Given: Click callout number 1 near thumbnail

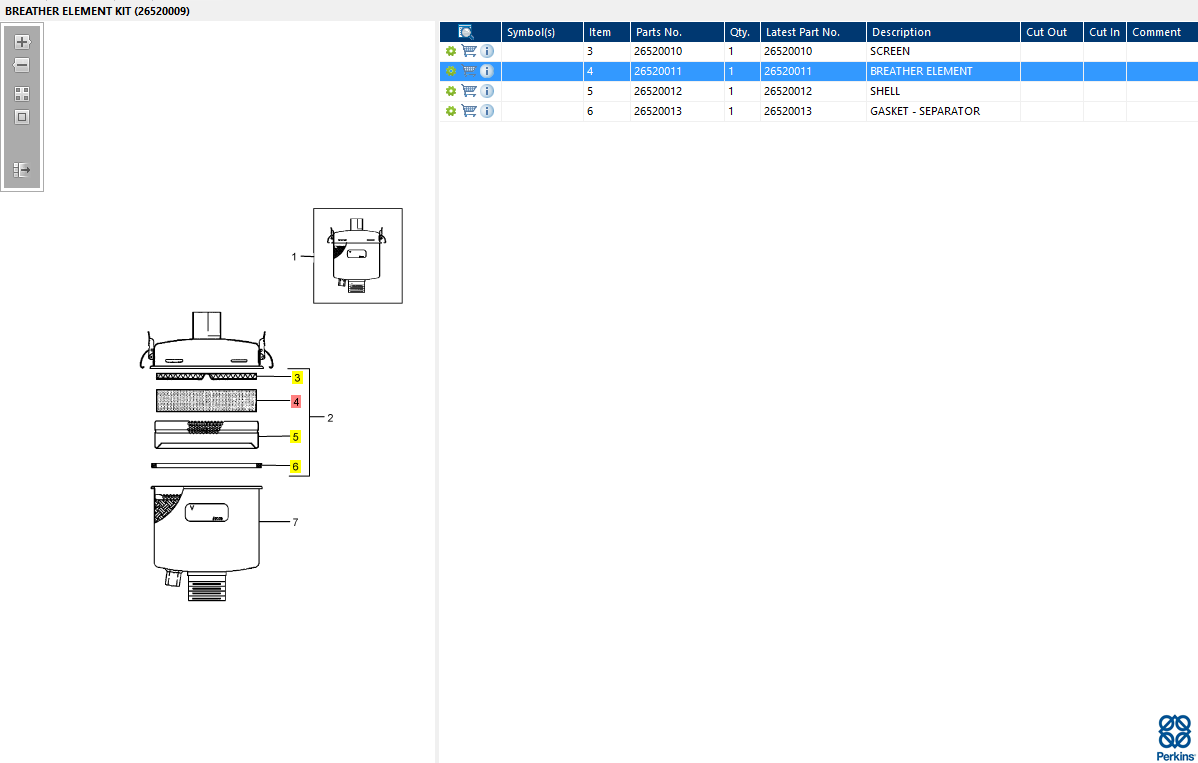Looking at the screenshot, I should click(294, 257).
